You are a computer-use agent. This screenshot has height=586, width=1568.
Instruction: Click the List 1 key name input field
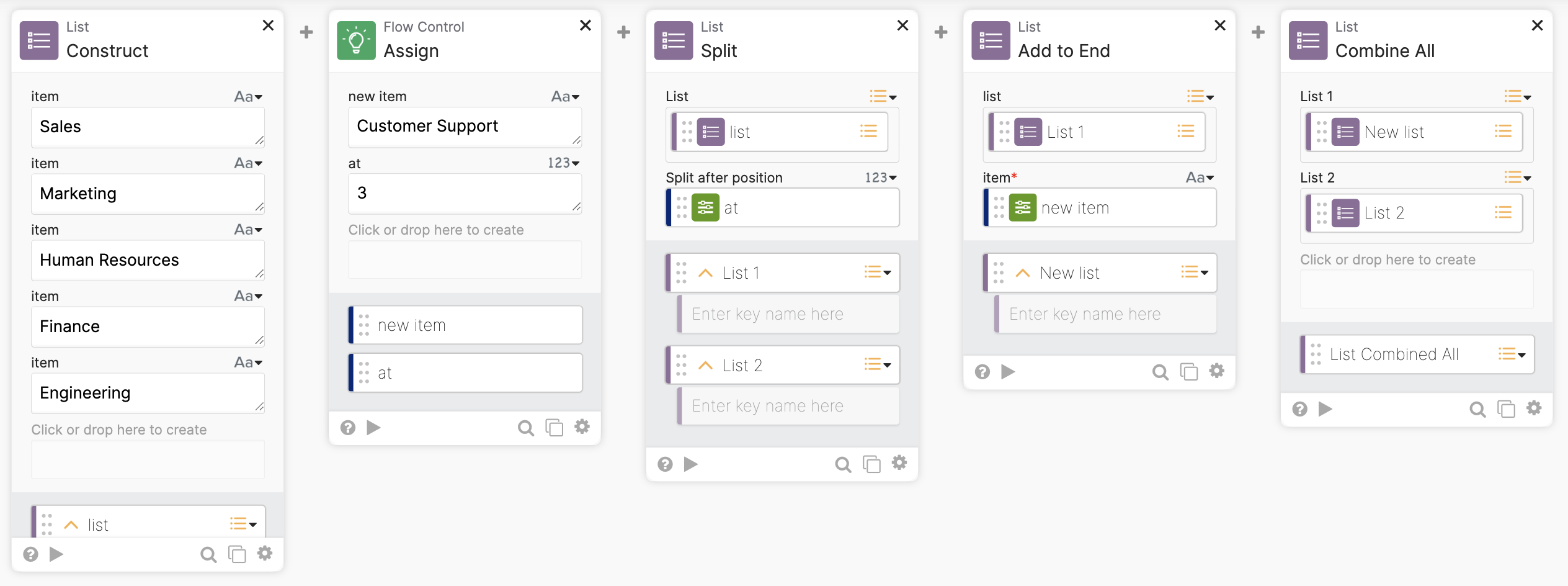tap(789, 314)
